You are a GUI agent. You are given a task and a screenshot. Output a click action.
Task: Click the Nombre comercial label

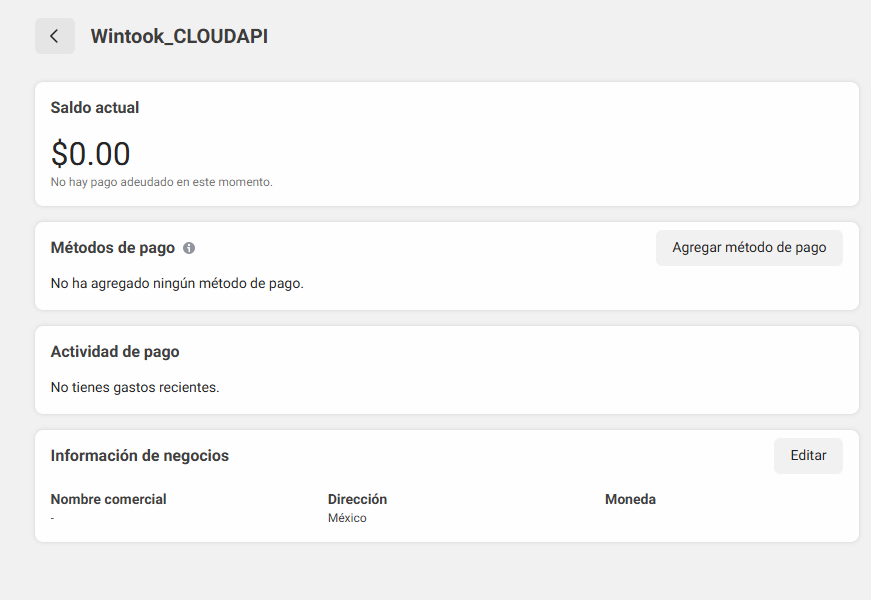(108, 499)
